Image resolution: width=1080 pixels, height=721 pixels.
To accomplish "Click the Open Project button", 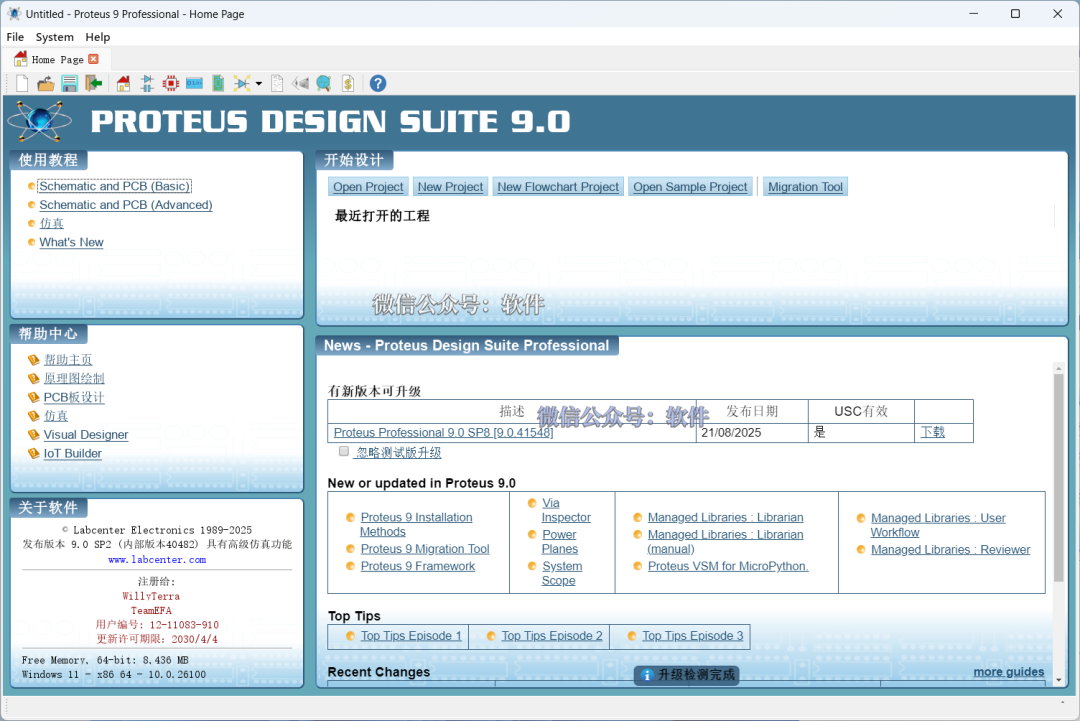I will click(368, 187).
